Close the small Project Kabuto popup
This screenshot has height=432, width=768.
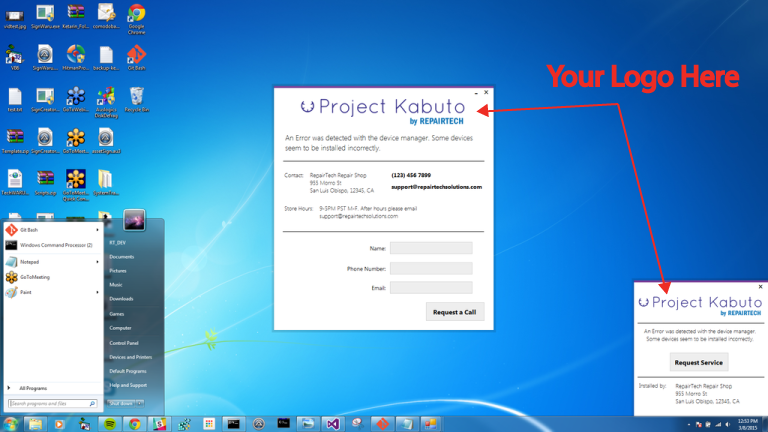pos(760,287)
